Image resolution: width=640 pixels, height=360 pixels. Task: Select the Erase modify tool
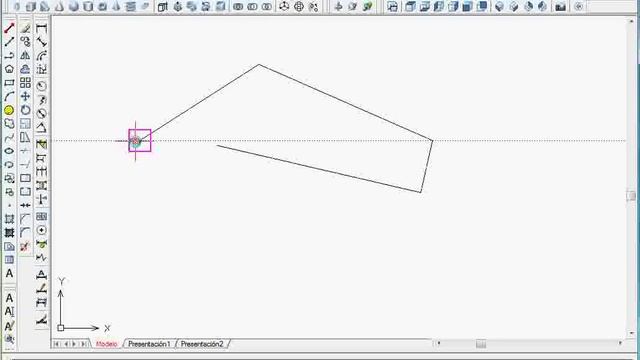[25, 28]
